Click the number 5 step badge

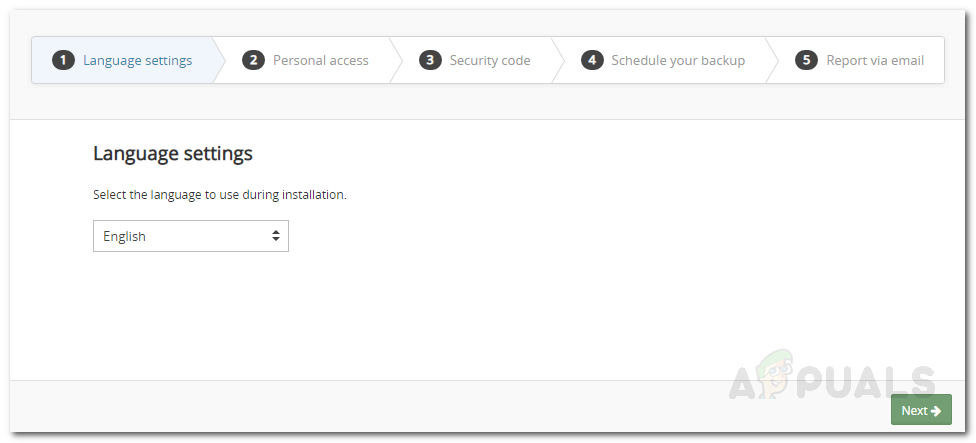[x=806, y=60]
